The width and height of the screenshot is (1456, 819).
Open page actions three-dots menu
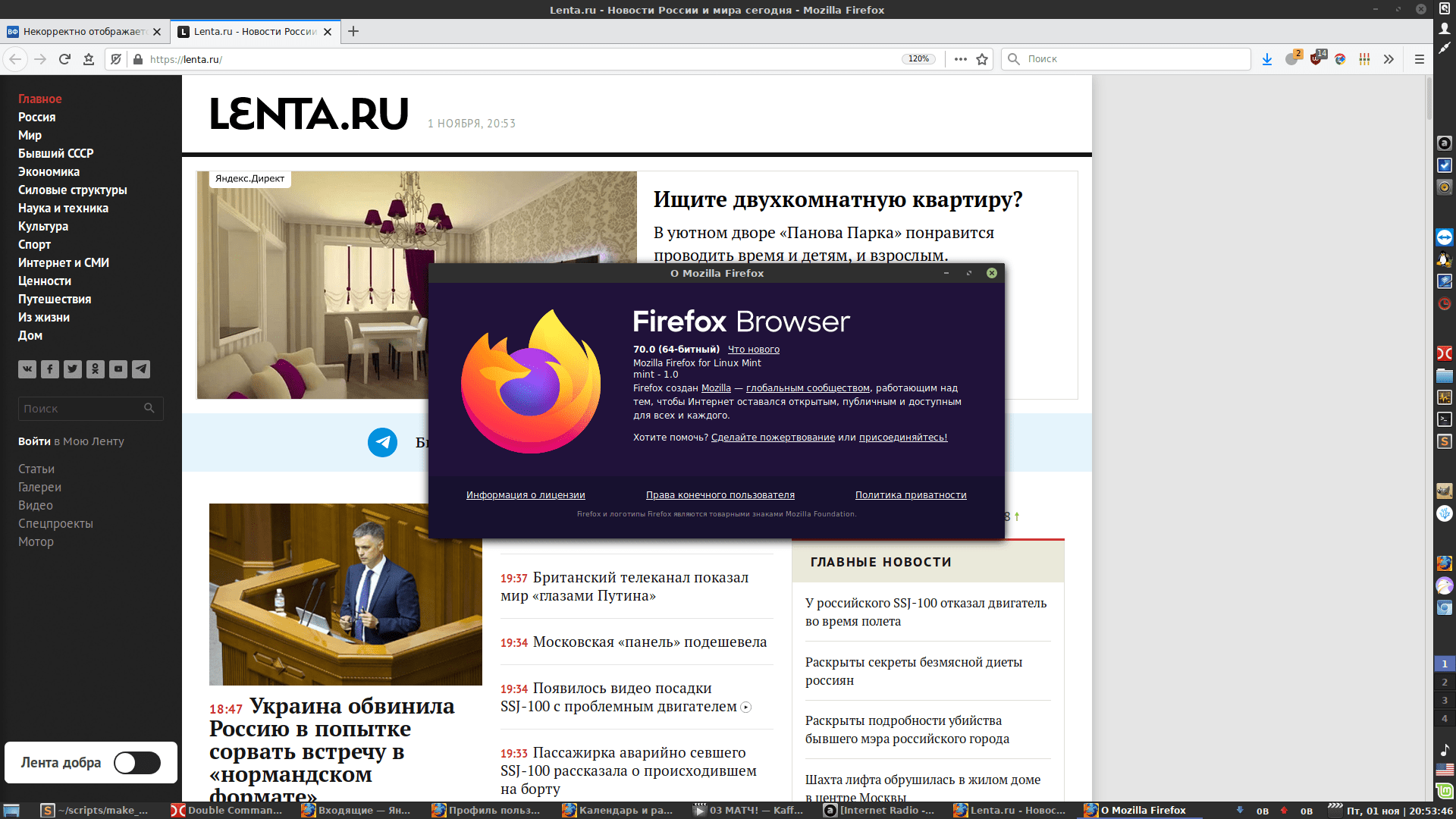pyautogui.click(x=960, y=59)
